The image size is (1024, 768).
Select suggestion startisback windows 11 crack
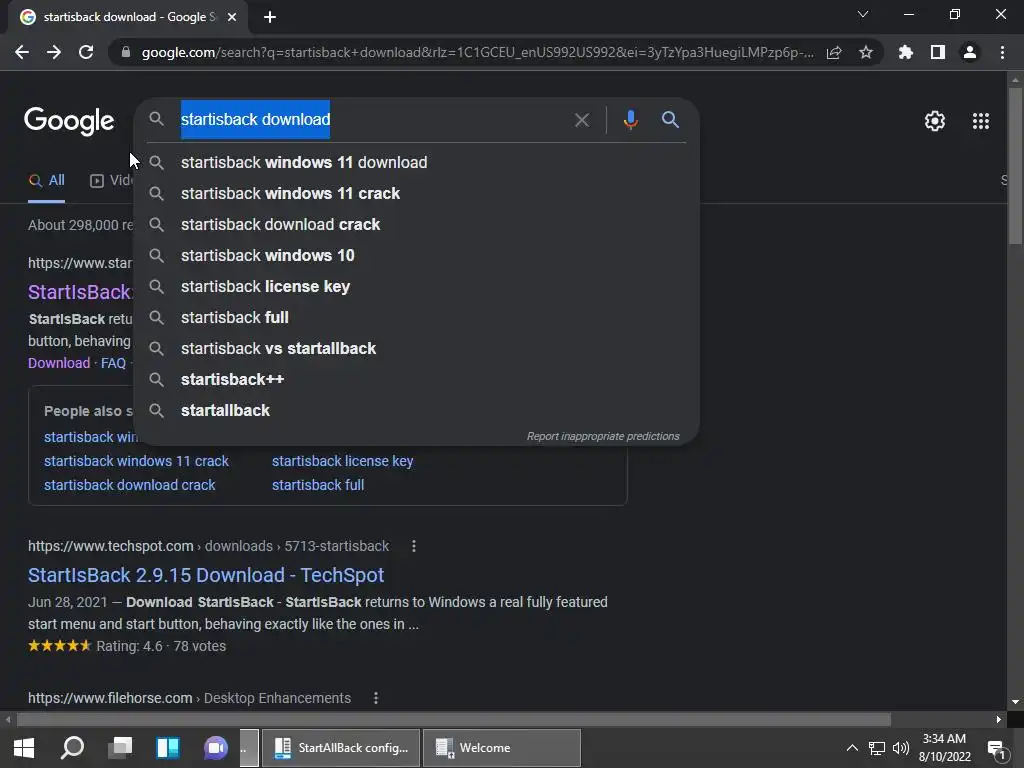pos(416,193)
